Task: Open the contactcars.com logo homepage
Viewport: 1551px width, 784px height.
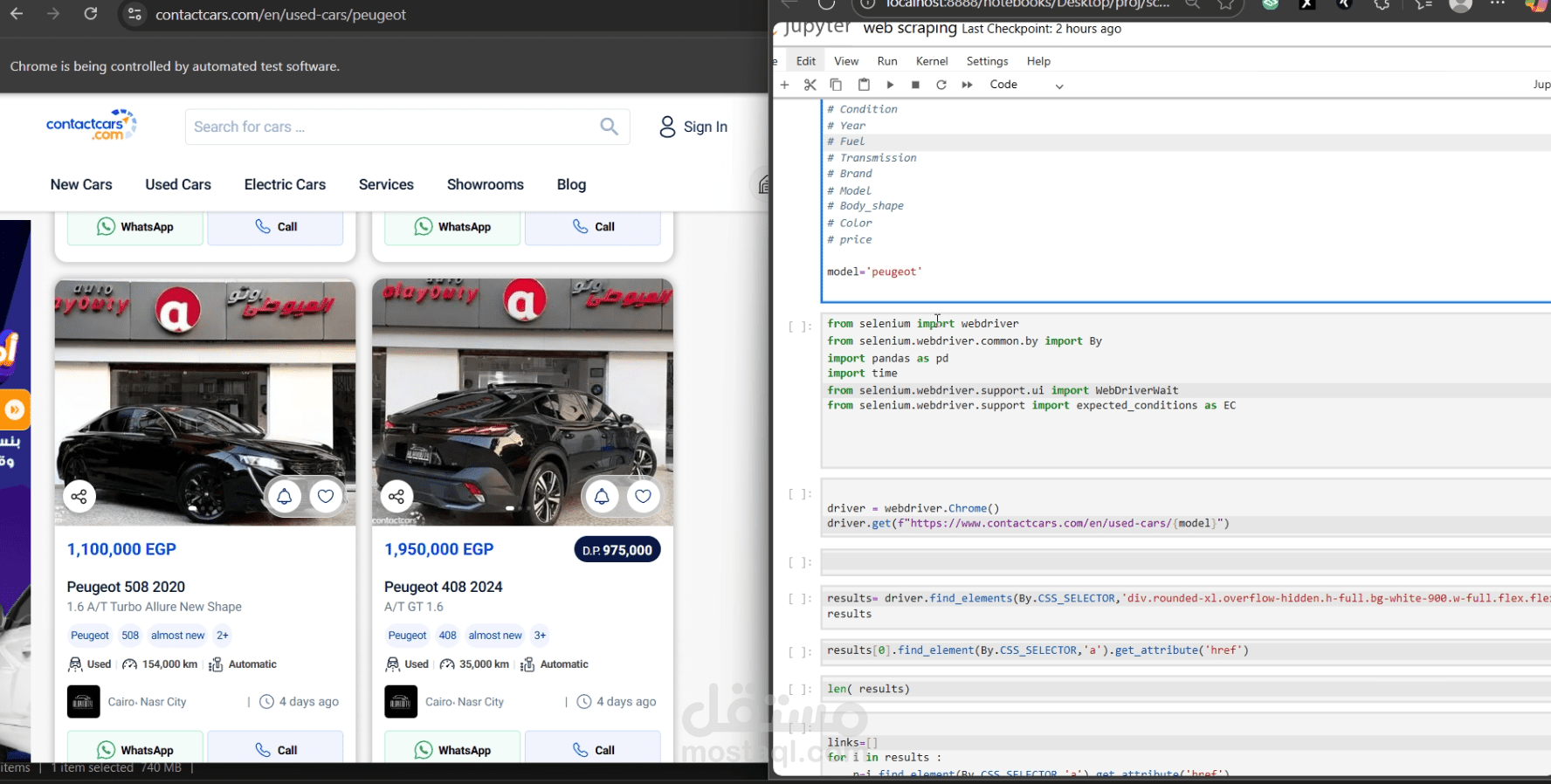Action: [x=92, y=125]
